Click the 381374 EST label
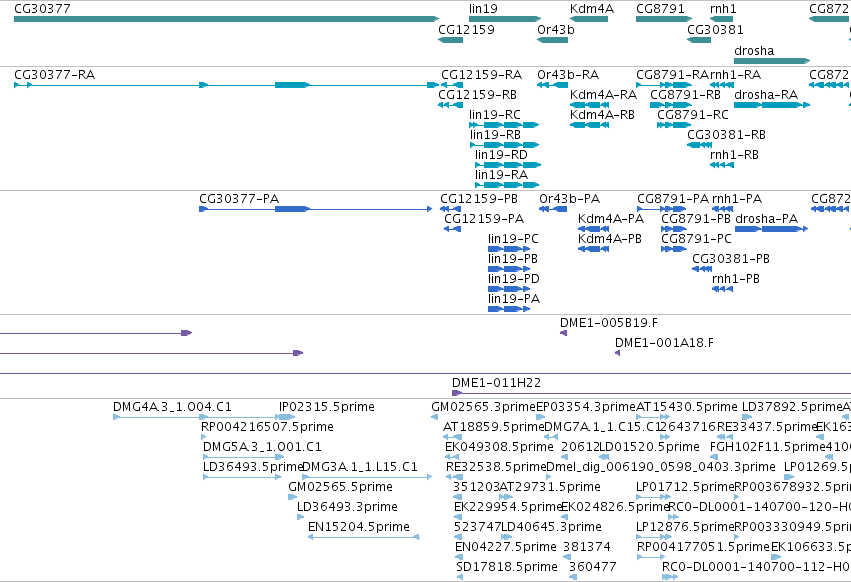The image size is (851, 582). point(587,547)
